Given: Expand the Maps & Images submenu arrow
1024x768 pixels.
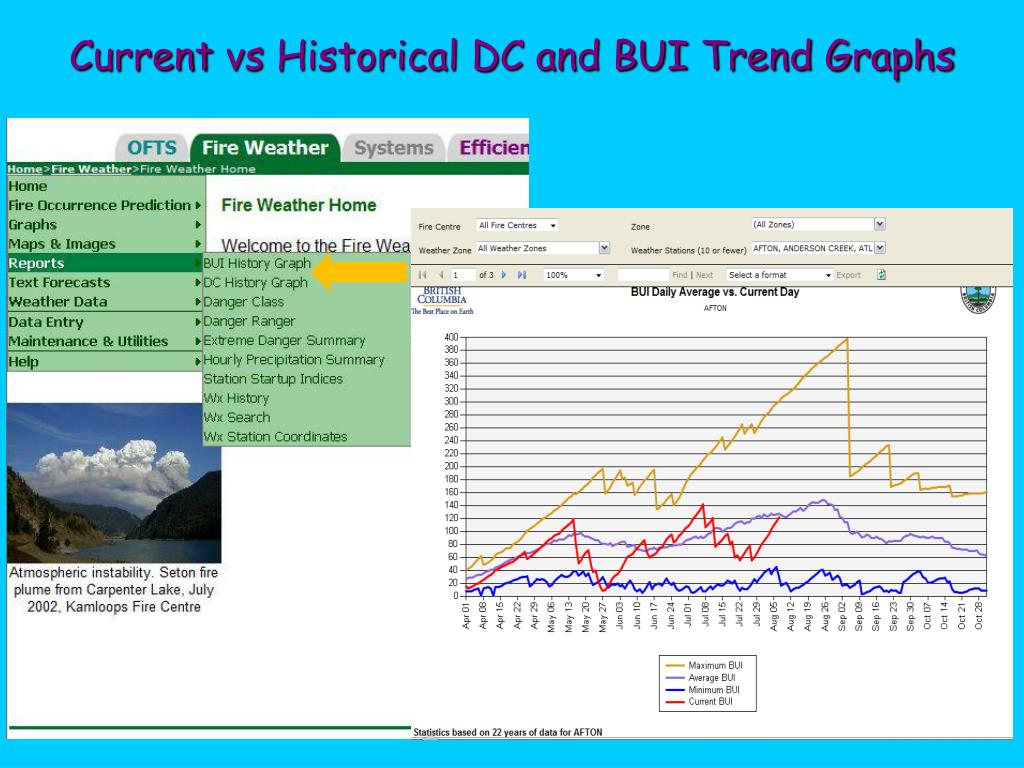Looking at the screenshot, I should click(198, 244).
